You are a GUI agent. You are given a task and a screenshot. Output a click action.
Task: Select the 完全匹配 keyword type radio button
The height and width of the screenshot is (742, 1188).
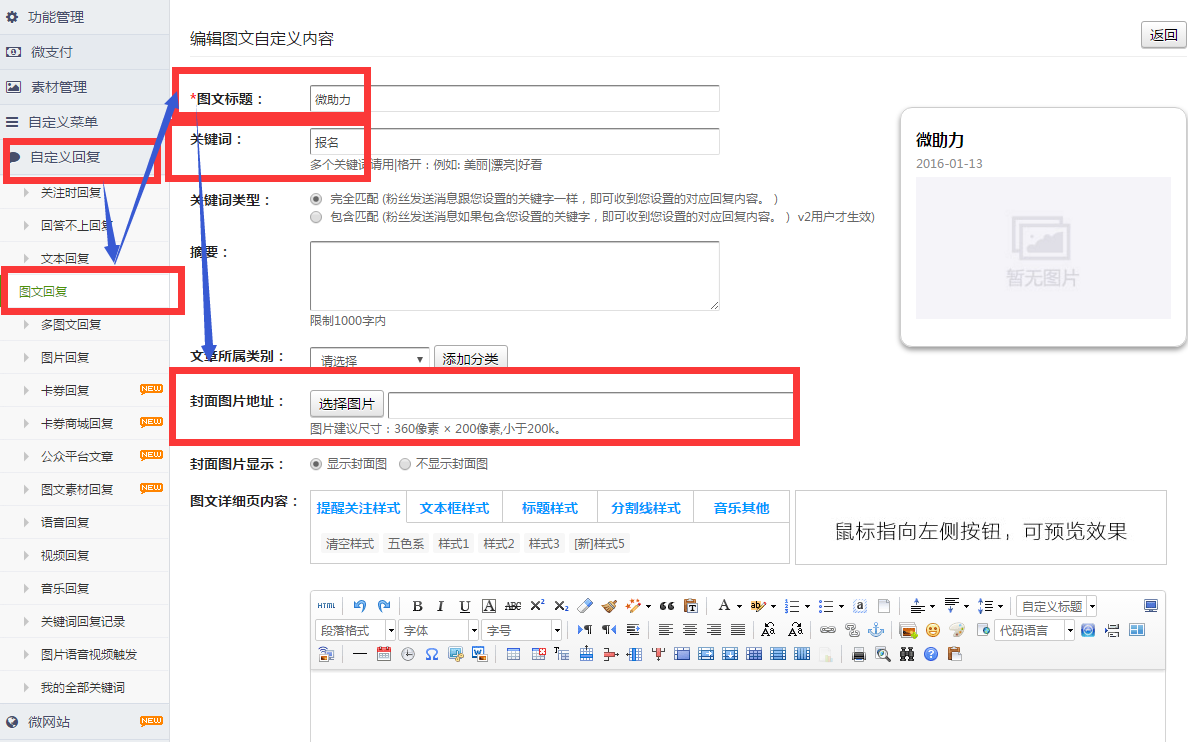coord(316,199)
